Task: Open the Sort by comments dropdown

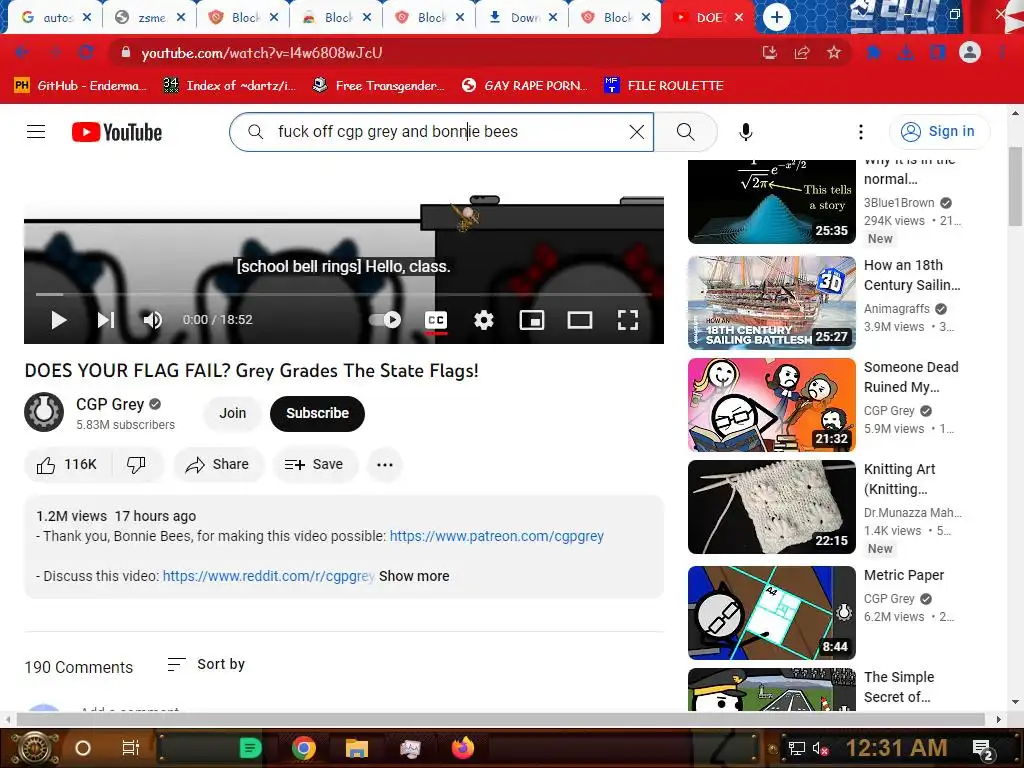Action: (206, 664)
